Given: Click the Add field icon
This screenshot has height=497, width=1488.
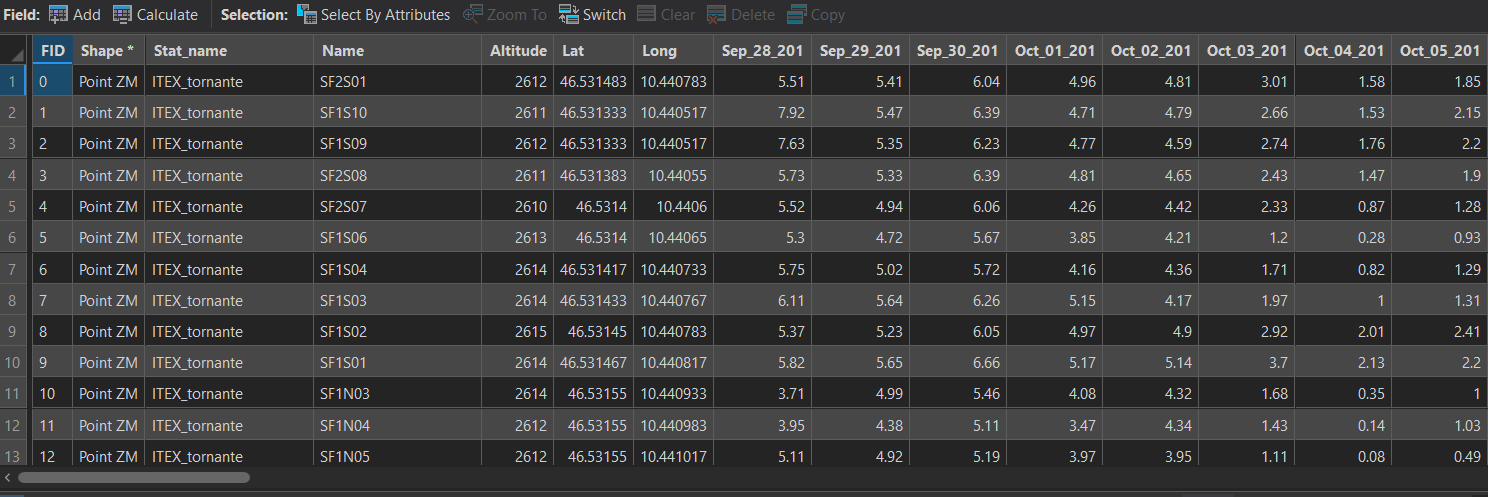Looking at the screenshot, I should [x=59, y=15].
